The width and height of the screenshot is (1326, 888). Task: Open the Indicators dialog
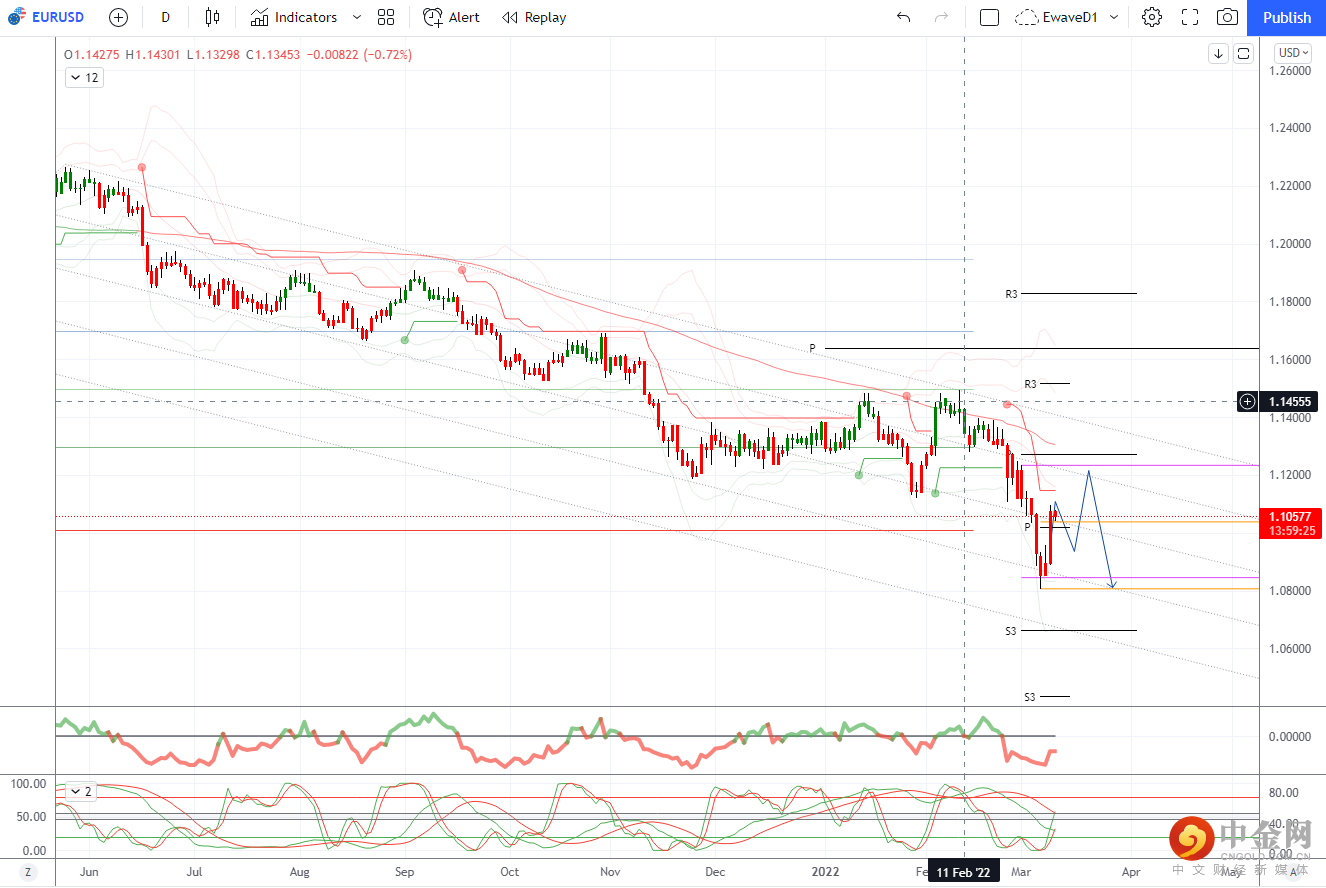pos(293,17)
